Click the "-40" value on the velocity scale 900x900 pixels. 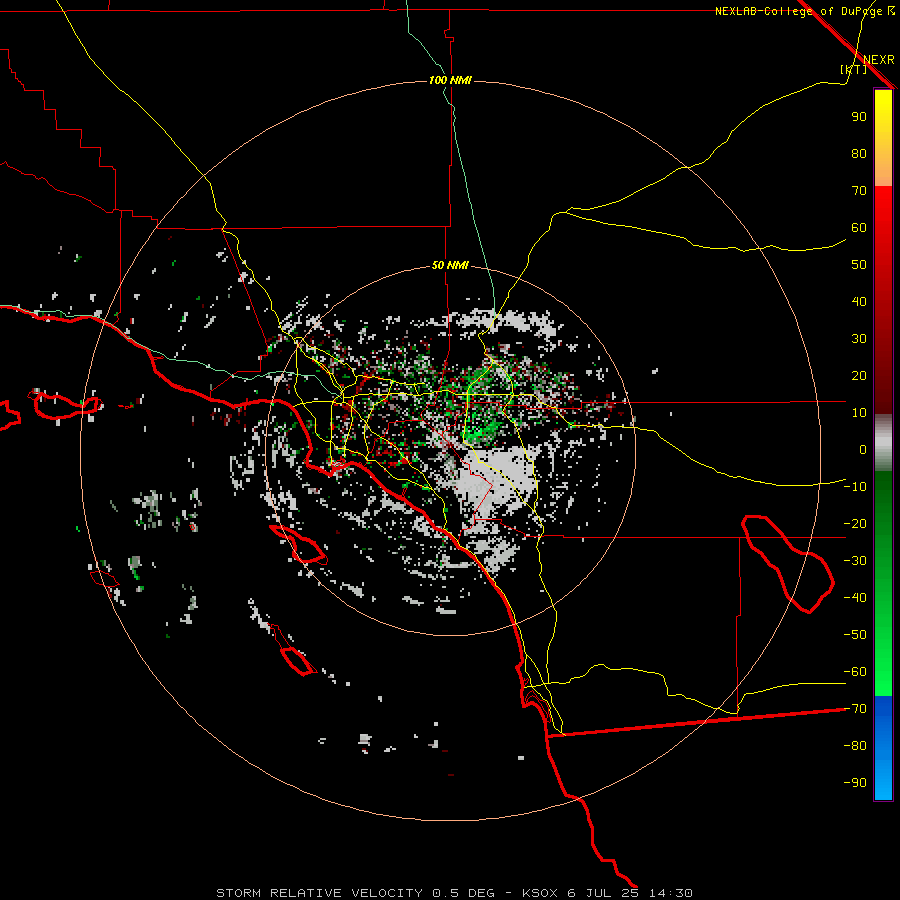[855, 598]
